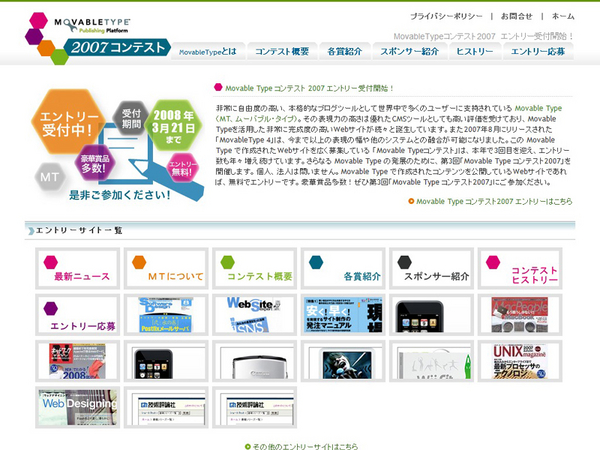Viewport: 600px width, 450px height.
Task: Open the ヒストリー navigation tab
Action: point(474,52)
